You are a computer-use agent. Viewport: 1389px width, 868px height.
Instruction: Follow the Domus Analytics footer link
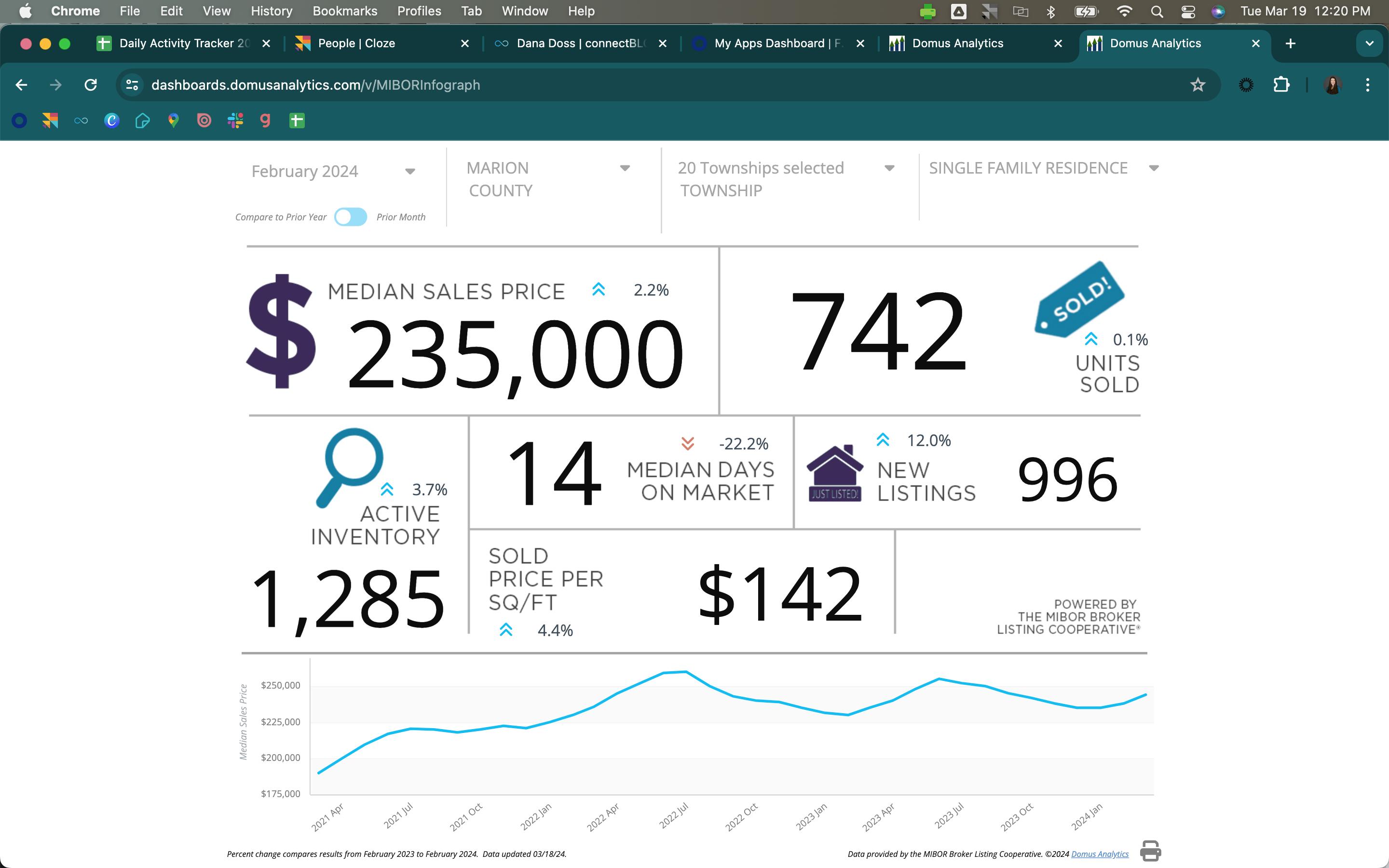(1099, 854)
